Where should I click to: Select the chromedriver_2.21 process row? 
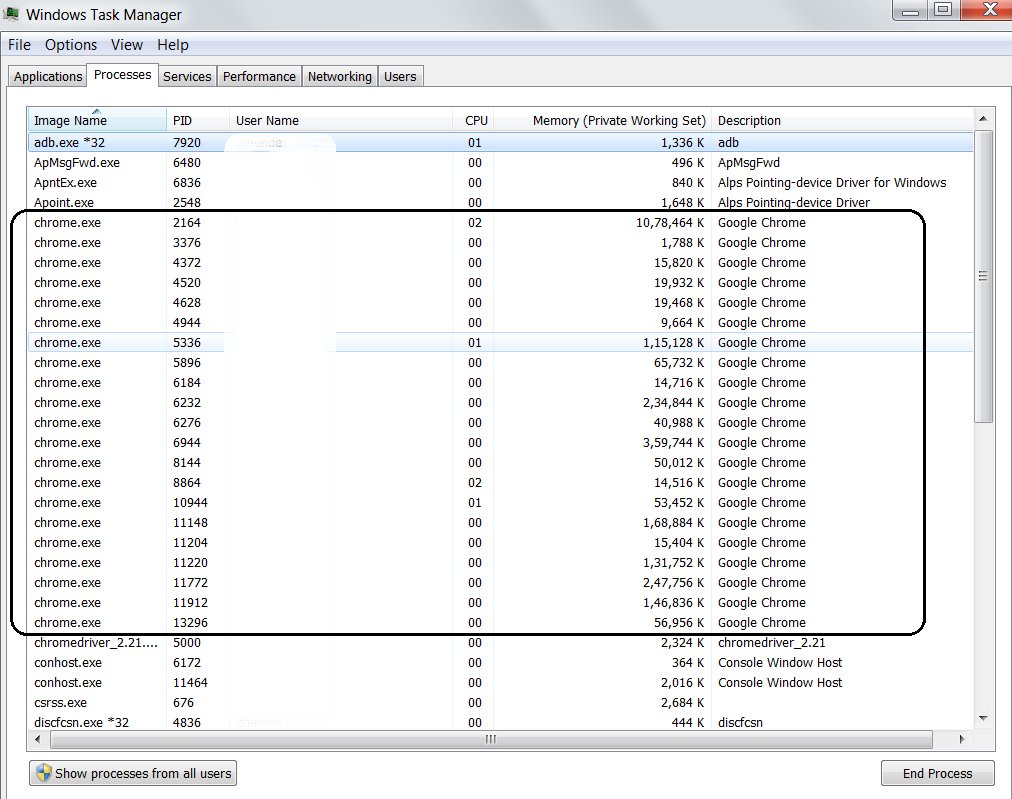pos(500,643)
